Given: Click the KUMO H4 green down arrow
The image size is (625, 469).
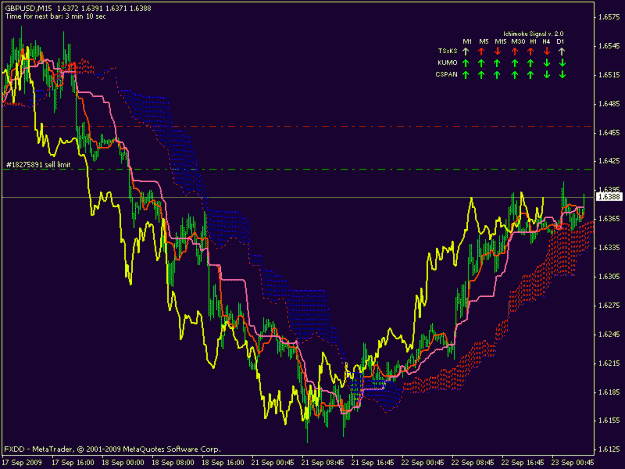Looking at the screenshot, I should [547, 63].
